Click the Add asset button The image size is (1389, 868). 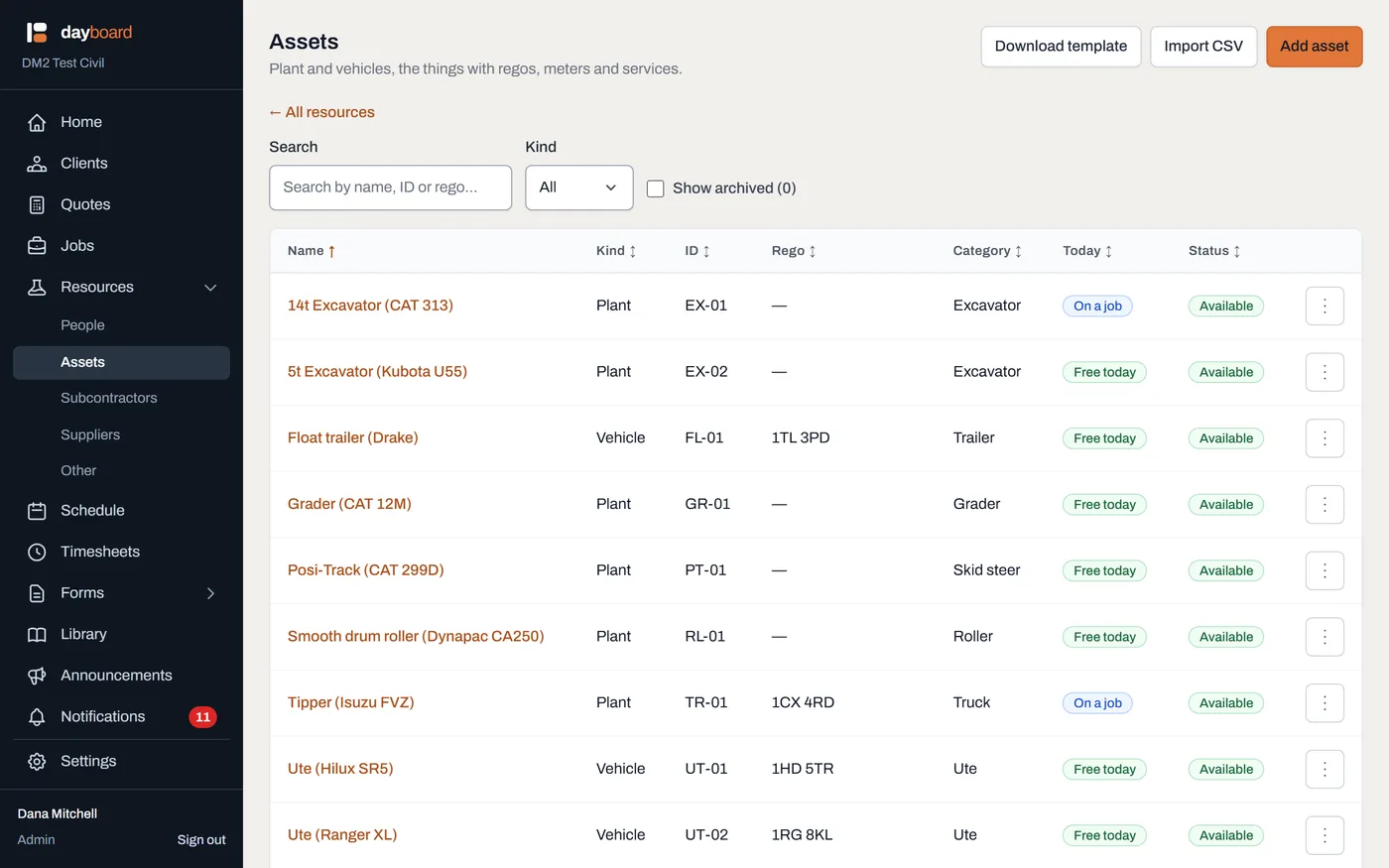click(x=1315, y=47)
